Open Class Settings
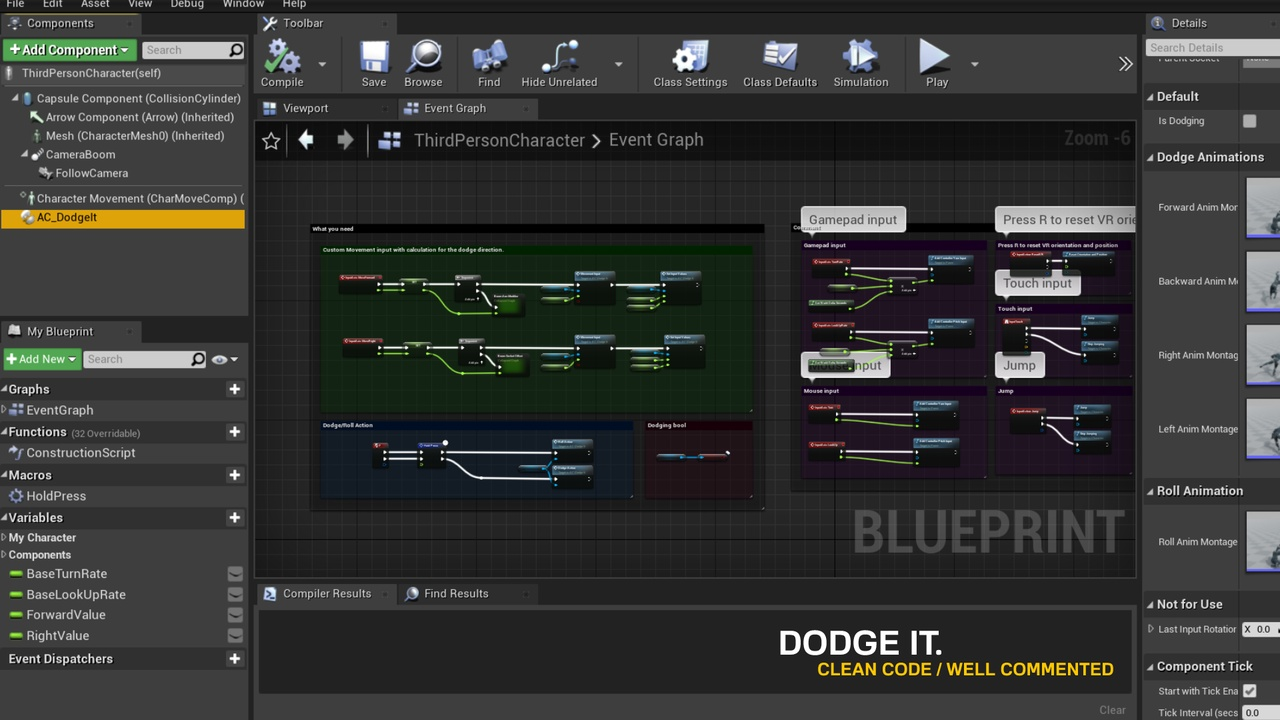Screen dimensions: 1280x720 pos(690,64)
